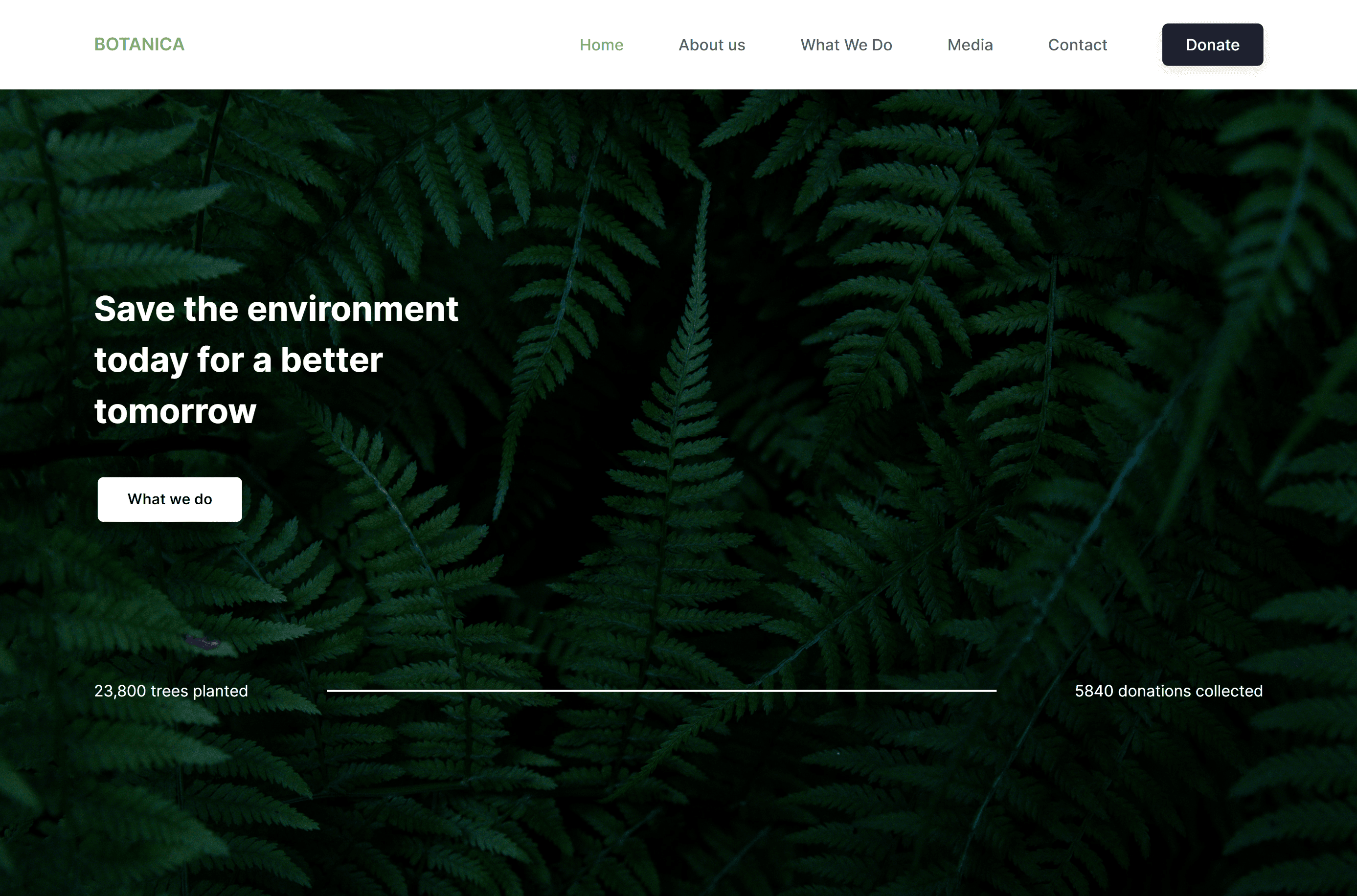The image size is (1357, 896).
Task: Click the 'Save the environment' headline line
Action: coord(276,309)
